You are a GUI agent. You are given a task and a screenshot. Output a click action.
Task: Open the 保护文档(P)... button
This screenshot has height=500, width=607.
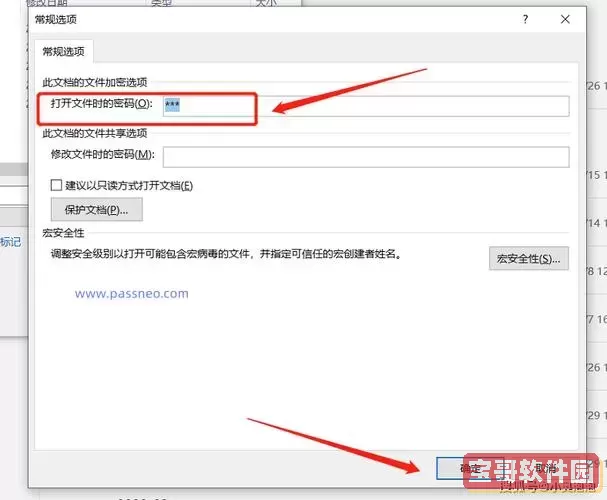96,209
